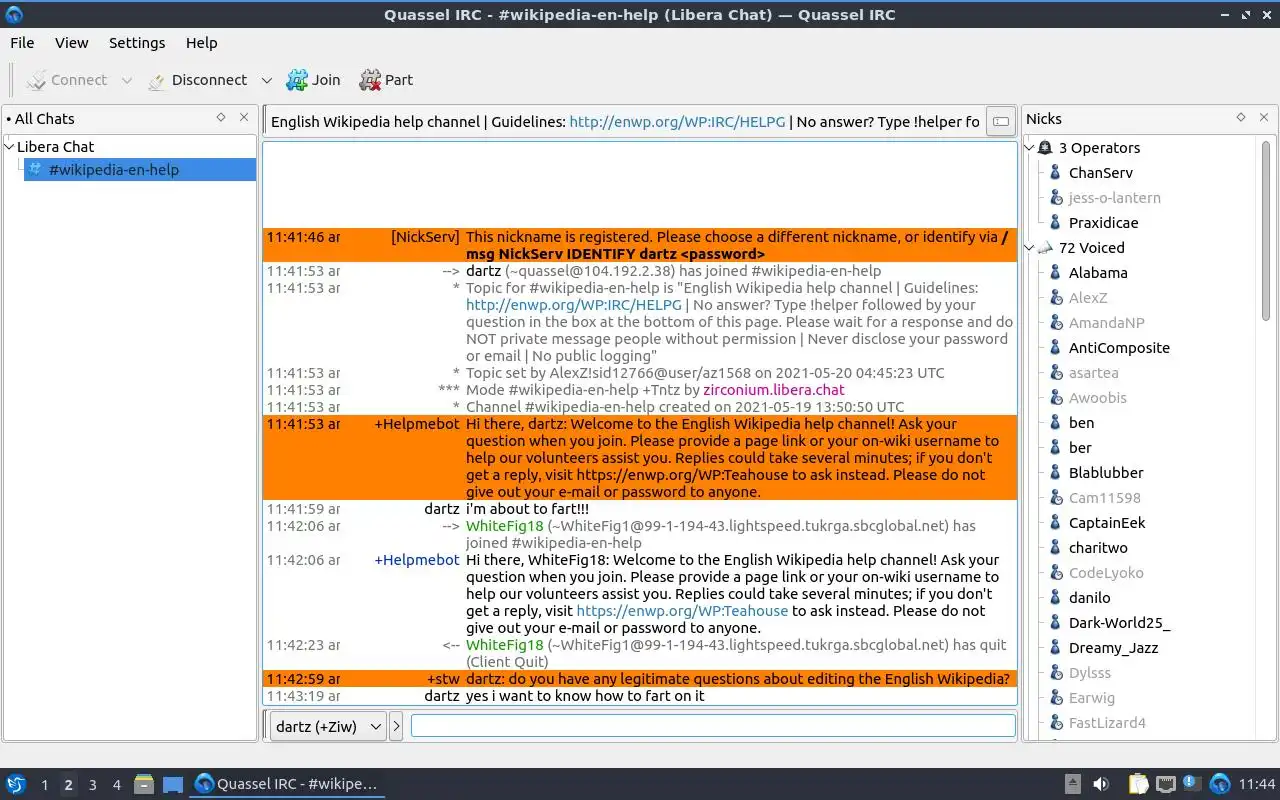Focus the chat message input field
Image resolution: width=1280 pixels, height=800 pixels.
[x=713, y=727]
